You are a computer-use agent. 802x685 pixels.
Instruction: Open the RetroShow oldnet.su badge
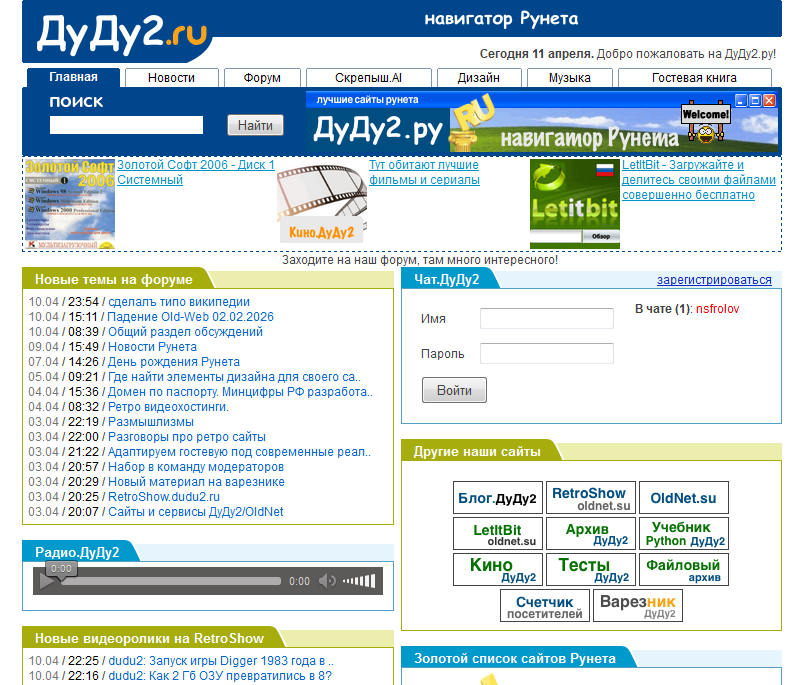tap(589, 498)
